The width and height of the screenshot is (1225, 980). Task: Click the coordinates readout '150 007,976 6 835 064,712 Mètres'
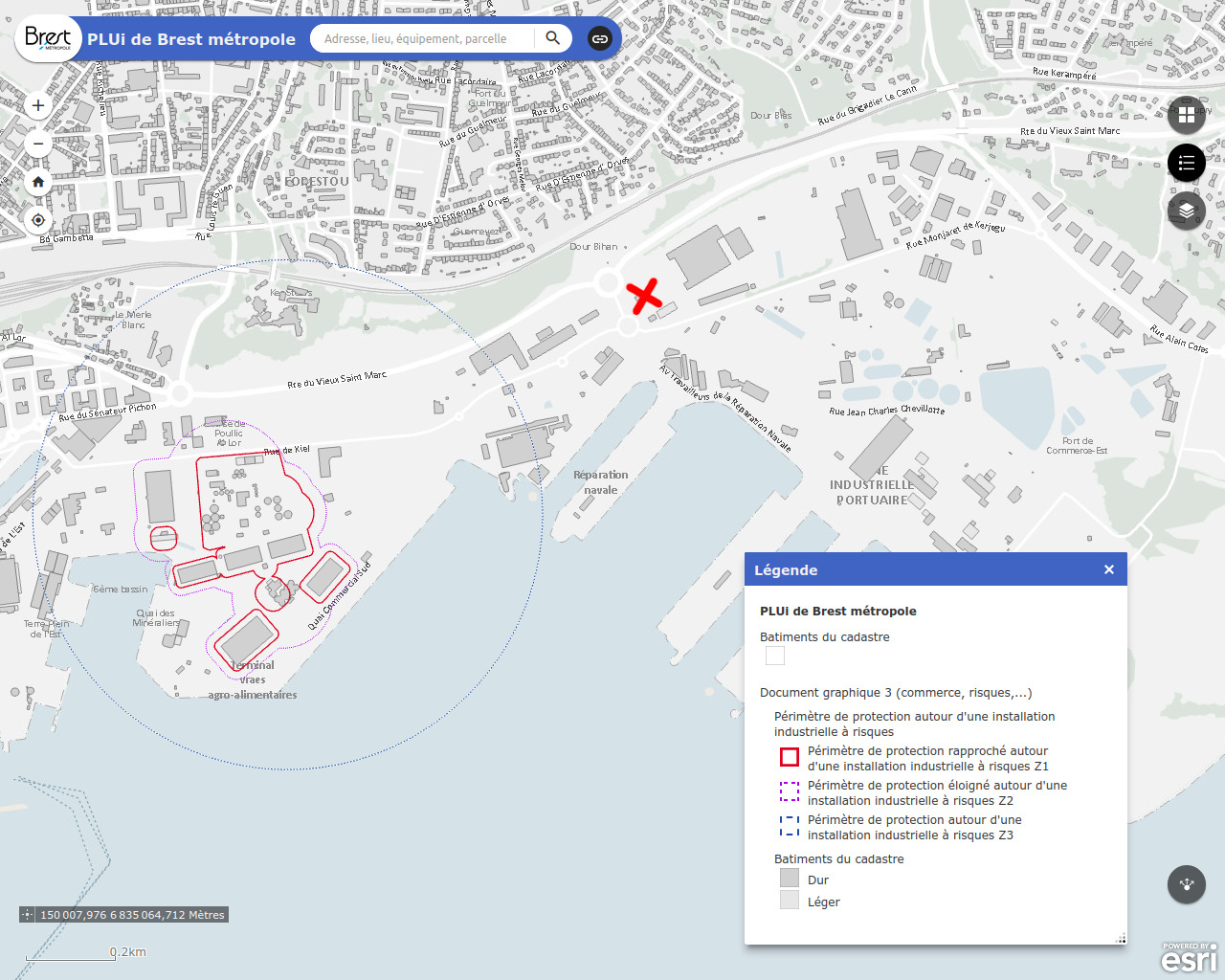click(132, 915)
